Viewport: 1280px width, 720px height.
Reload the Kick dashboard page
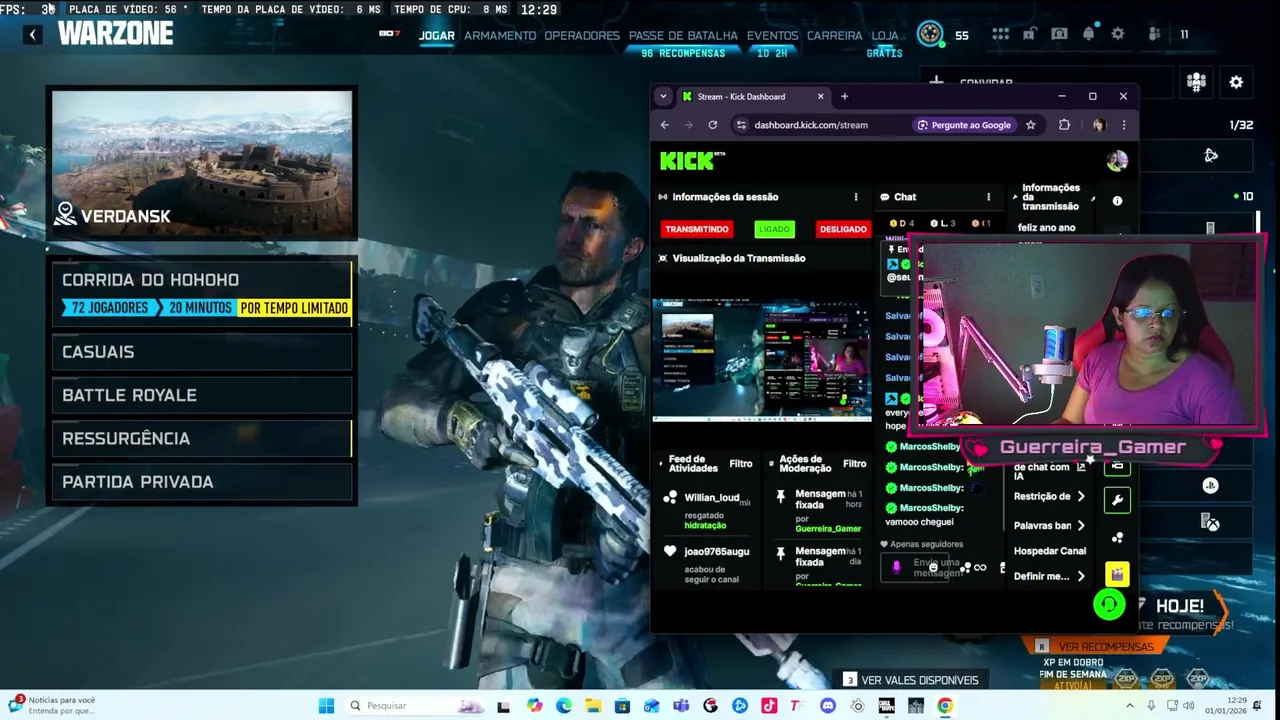click(x=712, y=125)
